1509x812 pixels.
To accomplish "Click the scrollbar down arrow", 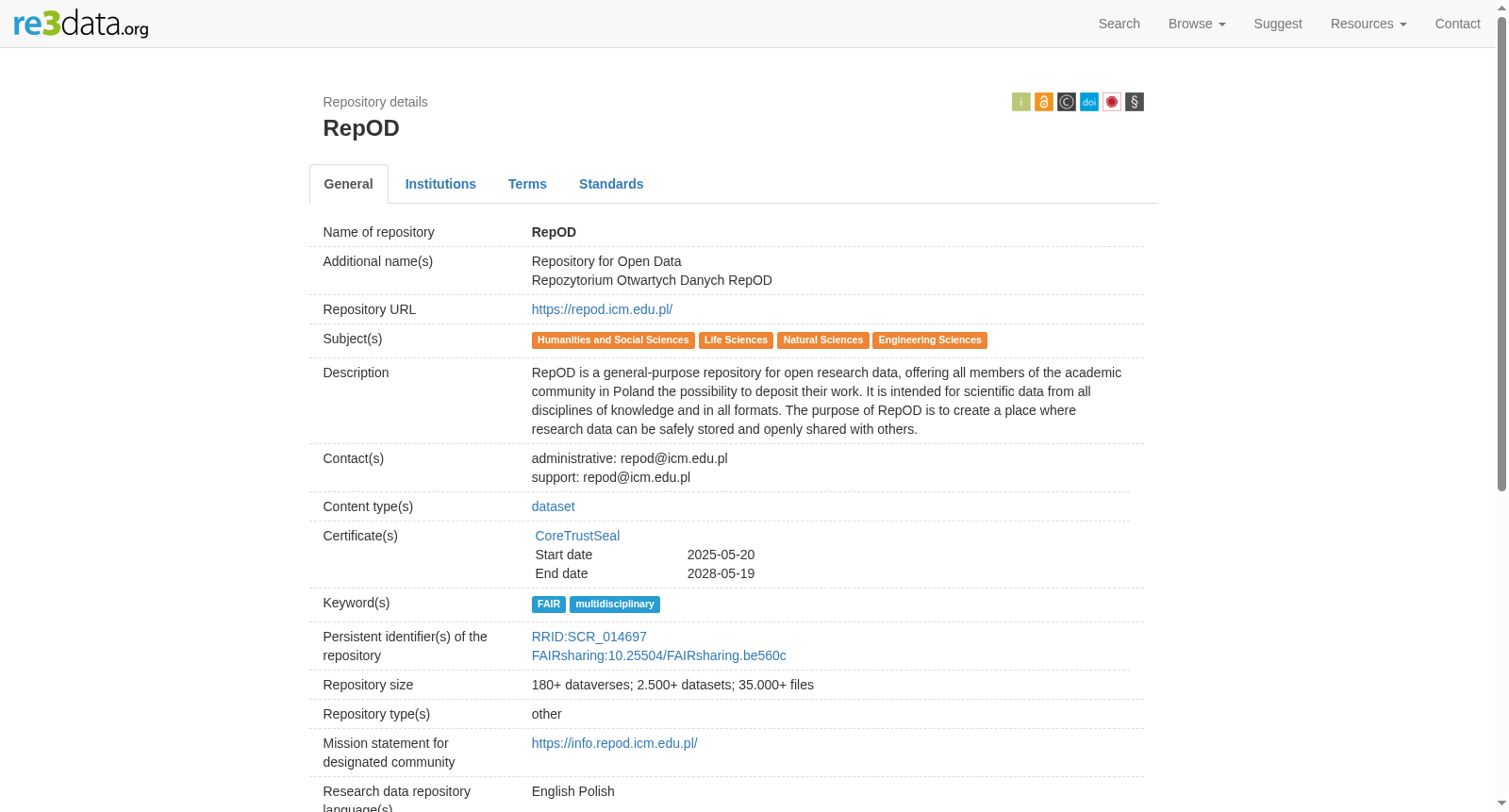I will pyautogui.click(x=1501, y=804).
